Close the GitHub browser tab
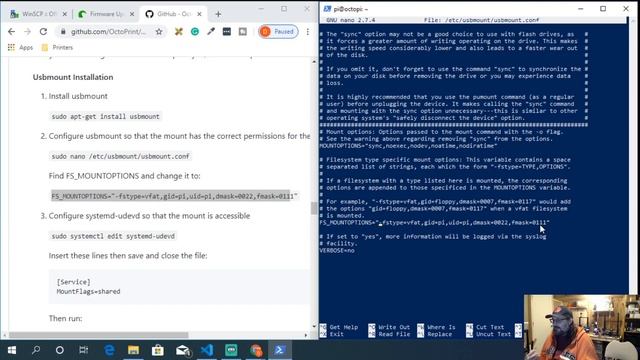This screenshot has height=360, width=640. 199,14
